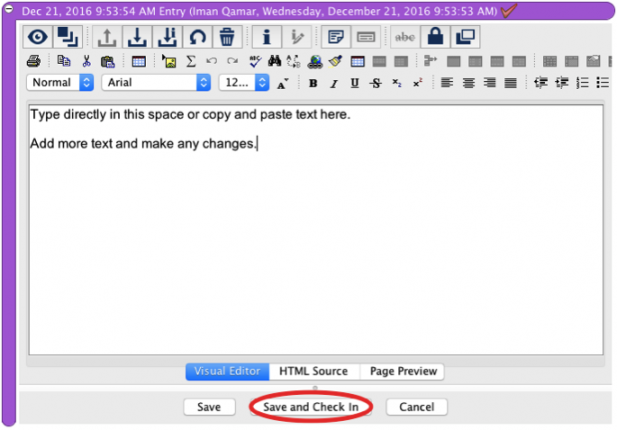The height and width of the screenshot is (430, 617).
Task: Click the Cancel button
Action: pyautogui.click(x=417, y=407)
